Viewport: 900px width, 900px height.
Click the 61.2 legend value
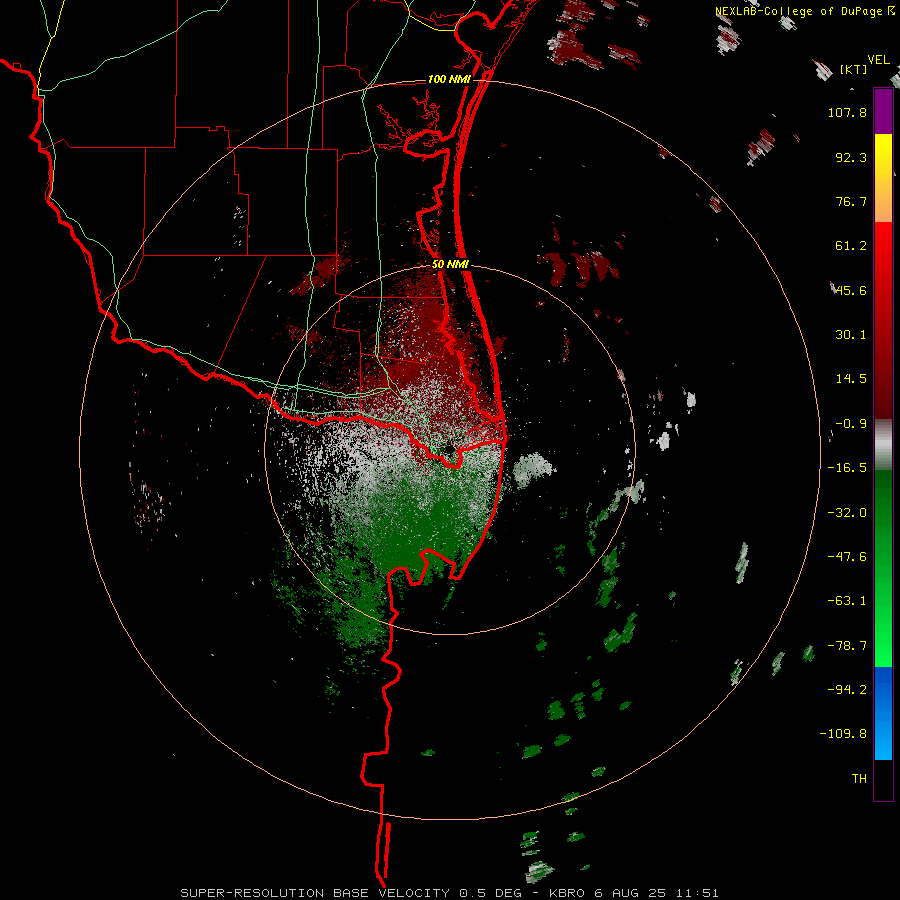click(x=851, y=246)
